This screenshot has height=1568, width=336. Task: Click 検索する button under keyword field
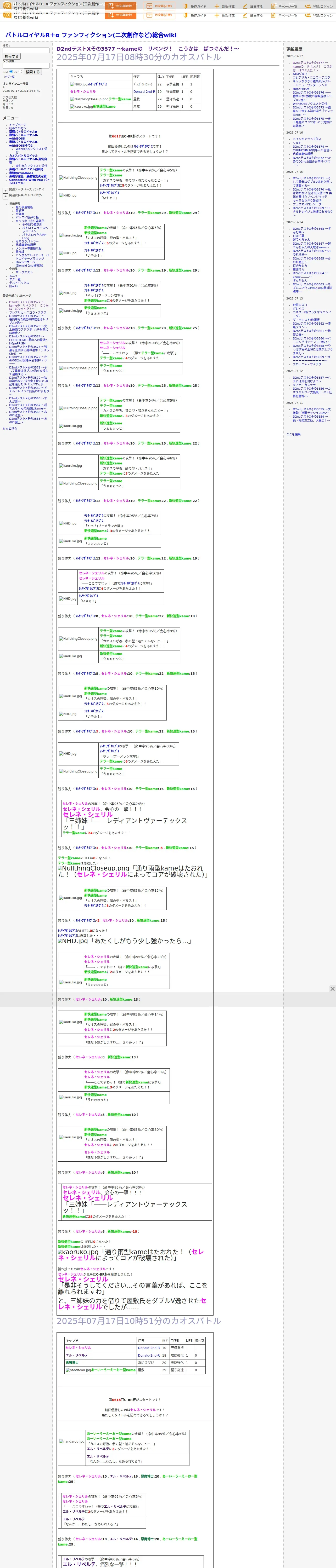(12, 57)
